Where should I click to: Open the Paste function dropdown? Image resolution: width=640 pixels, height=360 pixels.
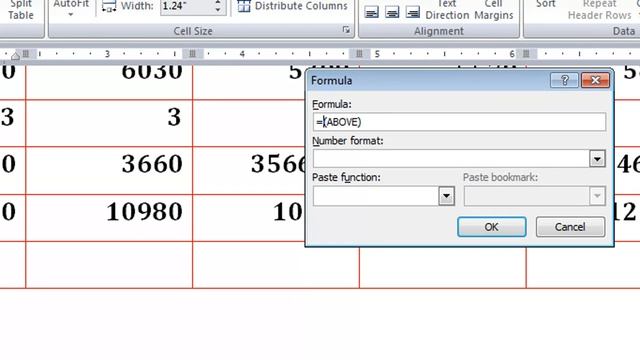click(446, 196)
